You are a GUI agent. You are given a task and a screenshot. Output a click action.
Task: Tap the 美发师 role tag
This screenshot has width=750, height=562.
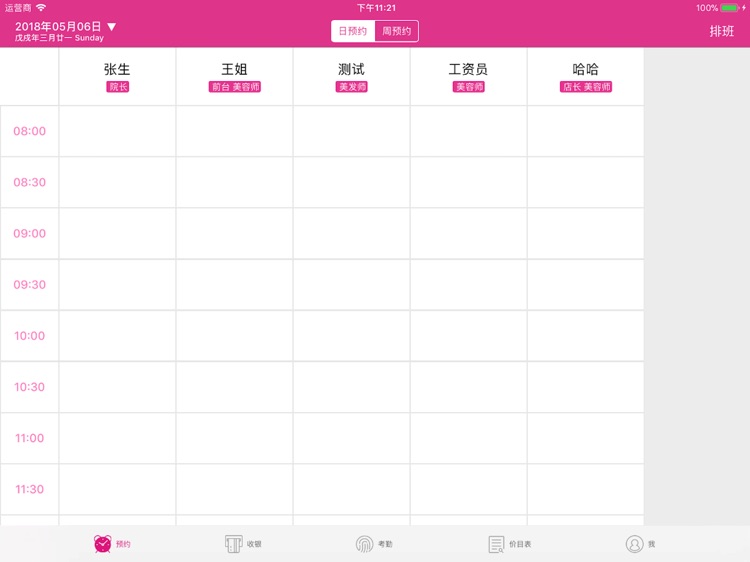pos(352,87)
